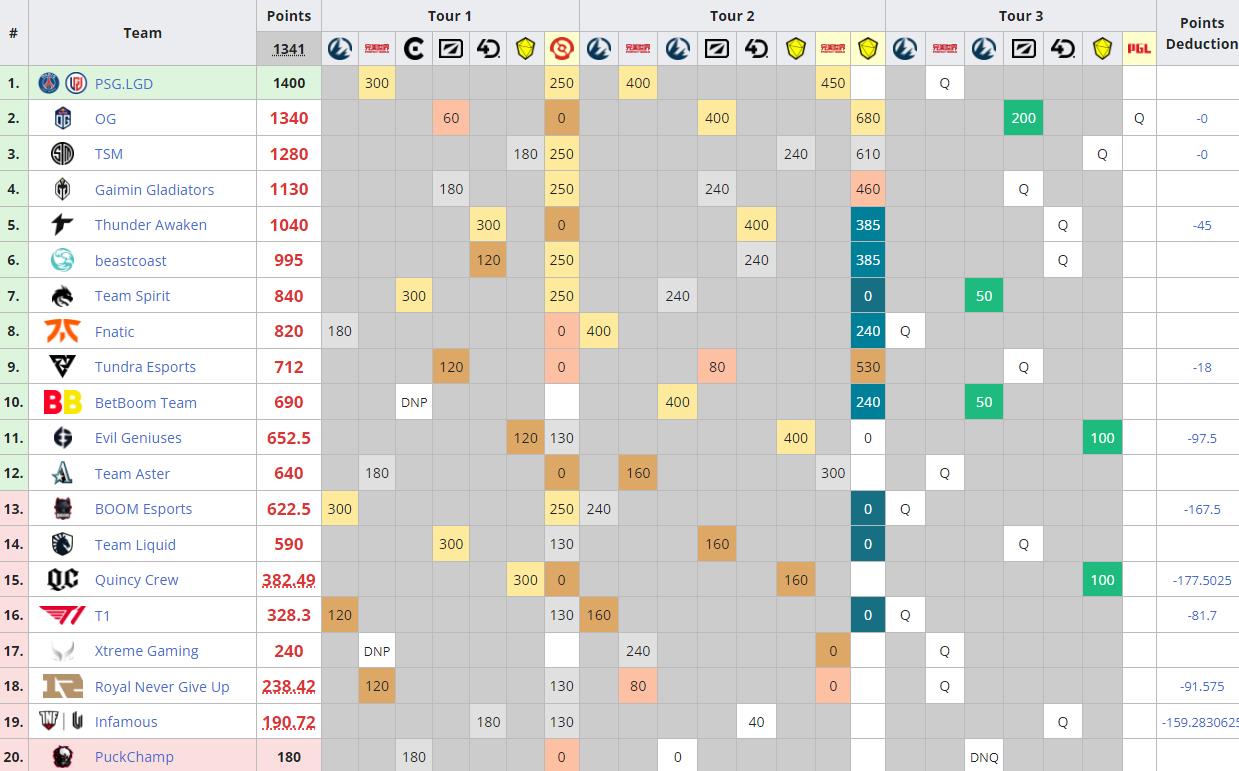Click the TSM team logo
1239x771 pixels.
pyautogui.click(x=62, y=154)
